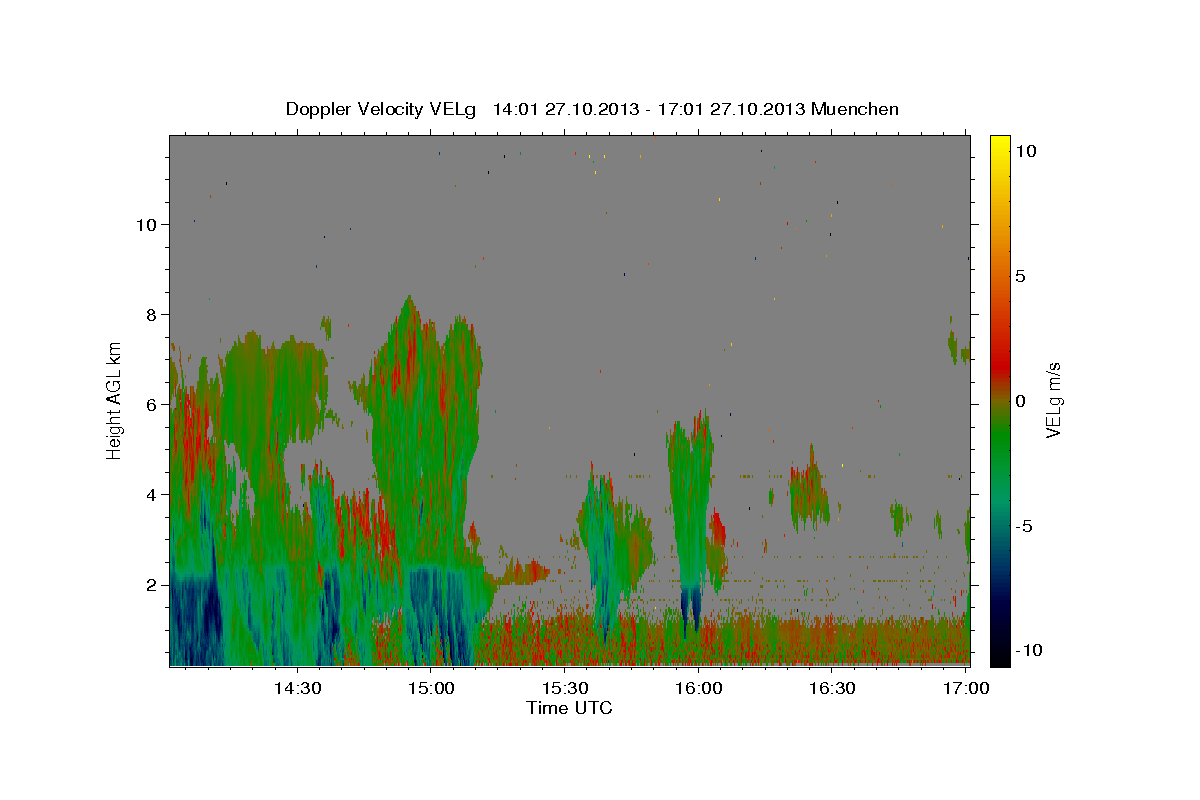Click the 'Time UTC' axis label
The image size is (1200, 800).
pyautogui.click(x=569, y=708)
